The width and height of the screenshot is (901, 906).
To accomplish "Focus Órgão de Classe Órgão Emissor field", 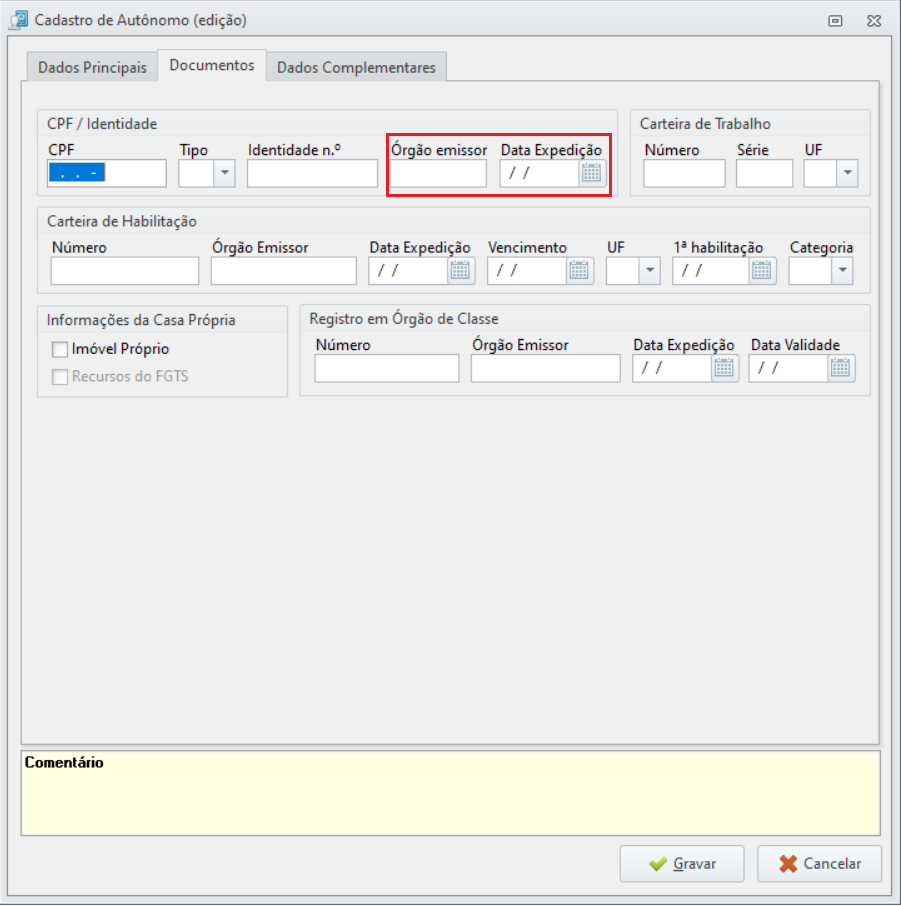I will pyautogui.click(x=546, y=368).
